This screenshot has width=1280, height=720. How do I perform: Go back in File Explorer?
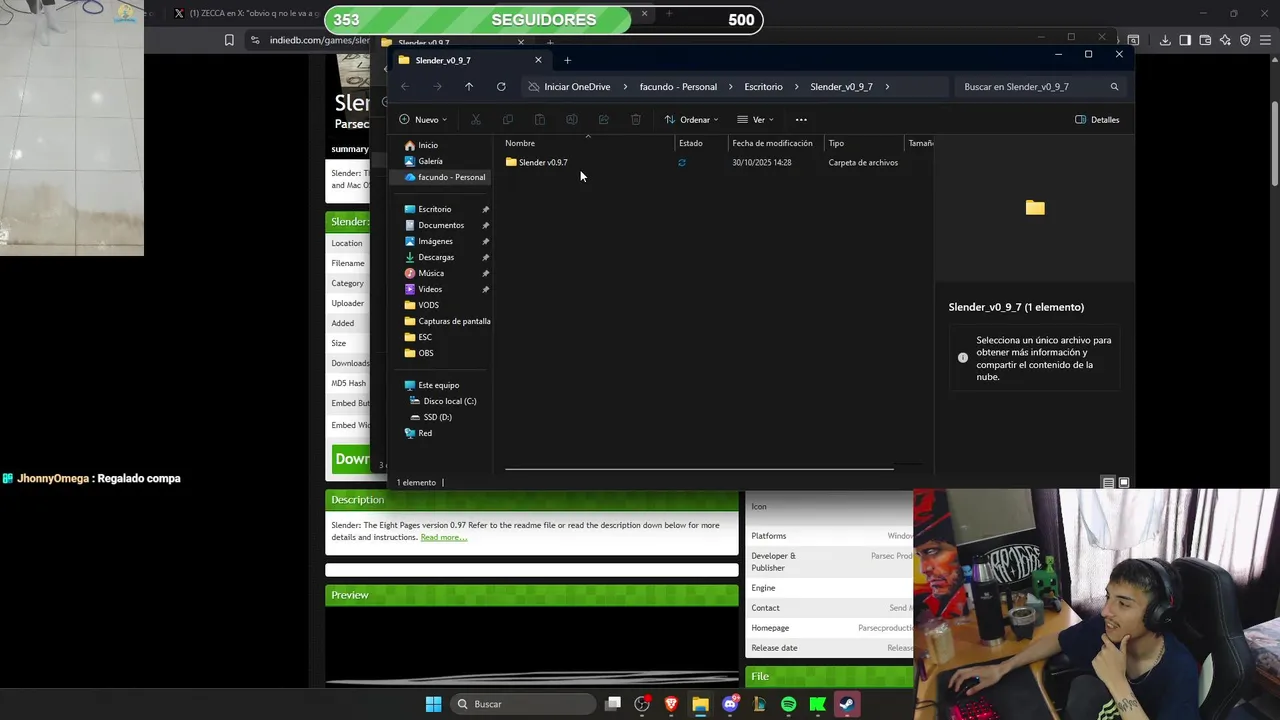click(405, 87)
